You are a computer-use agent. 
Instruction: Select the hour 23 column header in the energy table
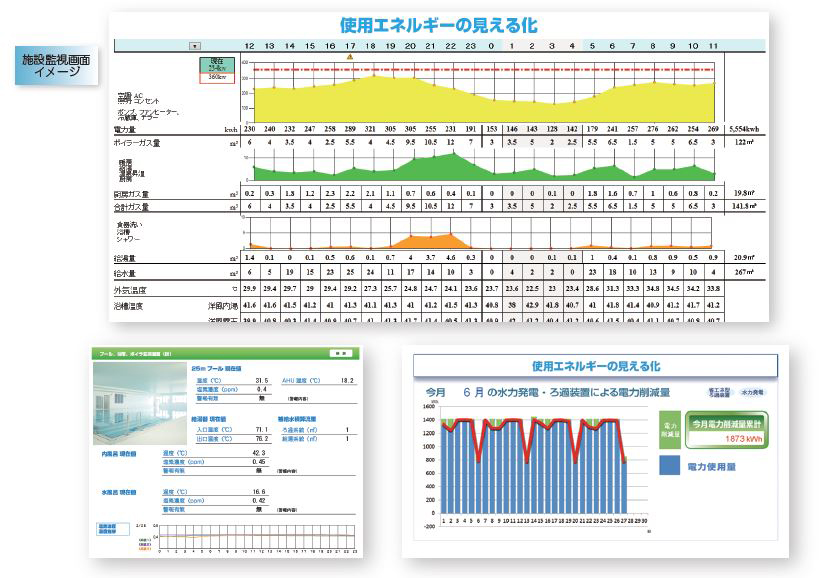point(471,46)
